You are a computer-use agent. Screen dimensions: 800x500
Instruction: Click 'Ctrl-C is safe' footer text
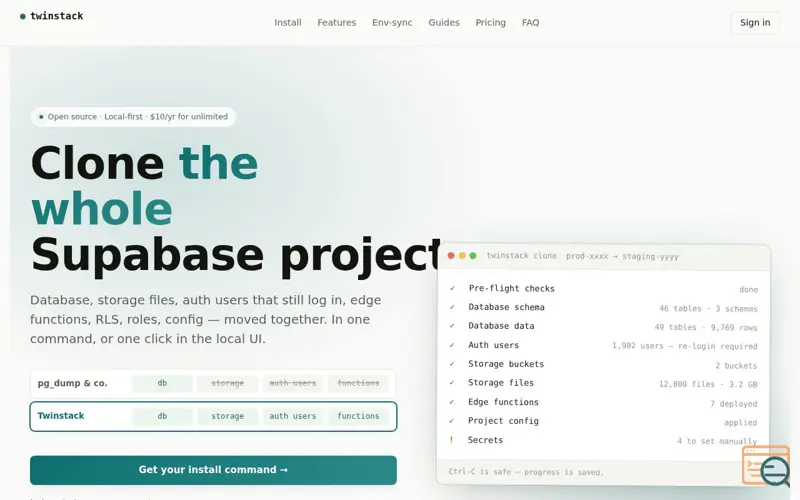pos(526,472)
